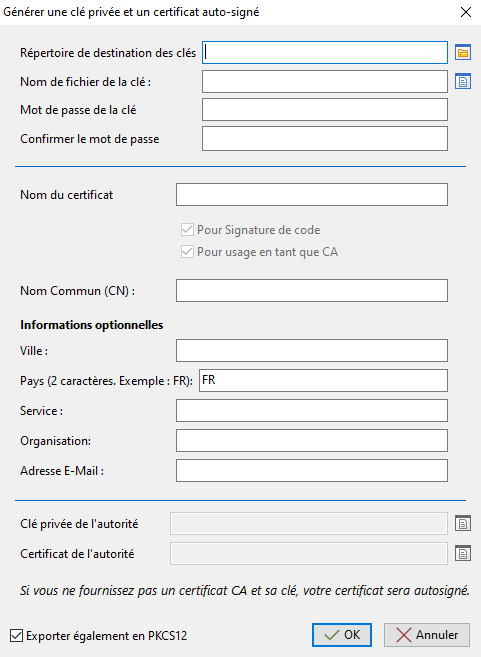Click the country field containing FR

pyautogui.click(x=323, y=380)
